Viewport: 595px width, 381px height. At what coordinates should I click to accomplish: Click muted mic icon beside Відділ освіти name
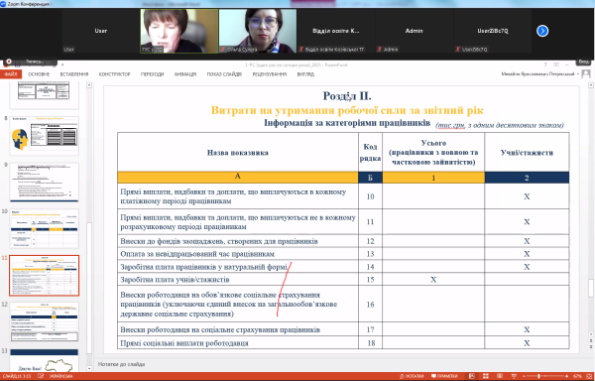[301, 49]
